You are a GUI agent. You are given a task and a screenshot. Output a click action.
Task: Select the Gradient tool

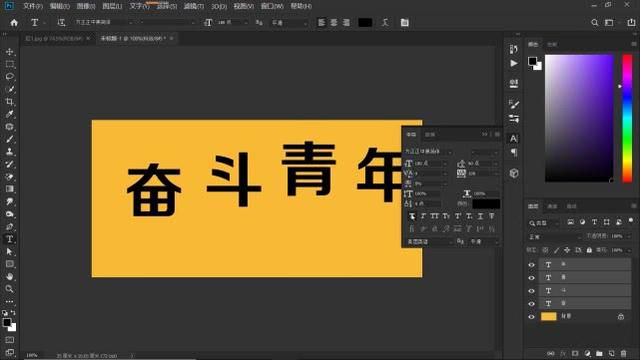click(x=10, y=189)
